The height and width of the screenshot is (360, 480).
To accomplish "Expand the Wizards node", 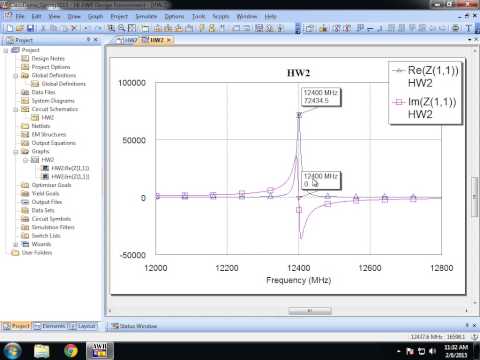I will pyautogui.click(x=15, y=244).
